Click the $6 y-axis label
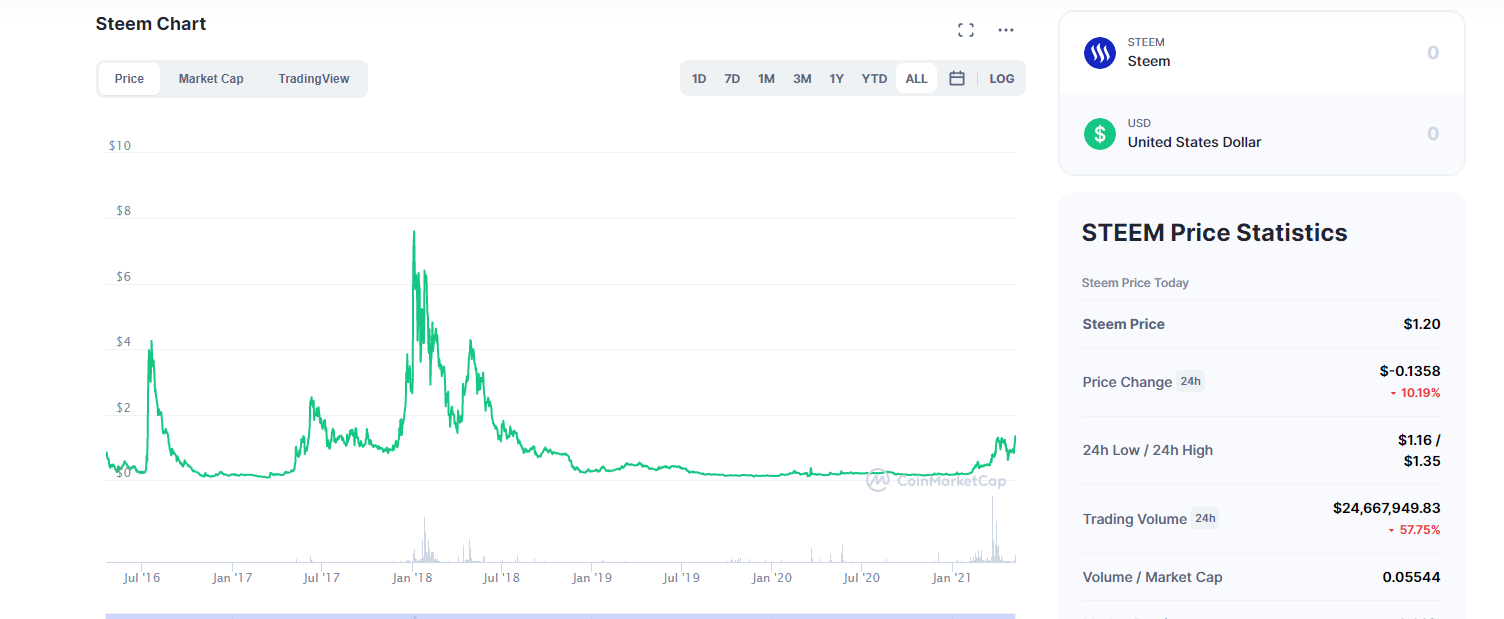 (124, 277)
